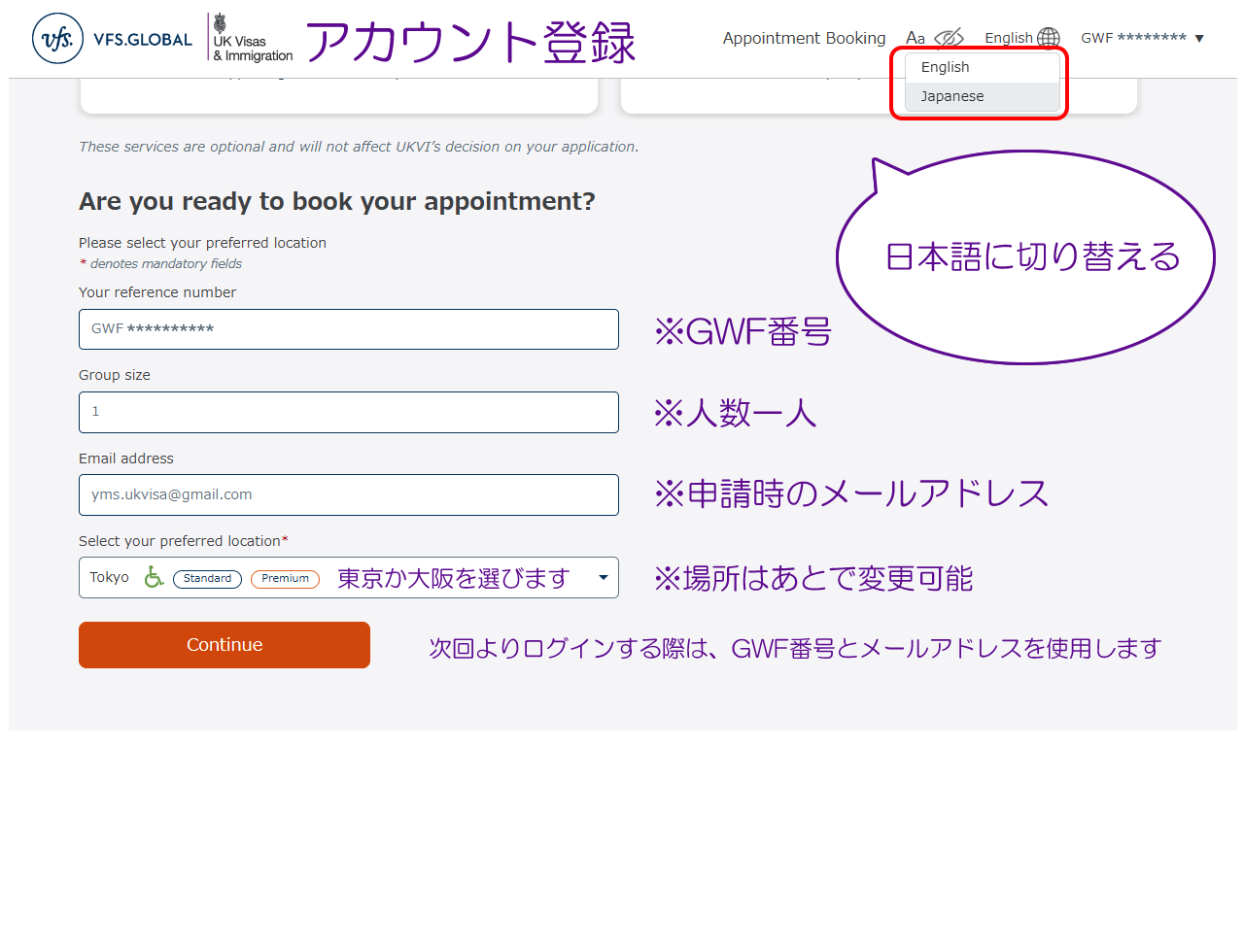Image resolution: width=1244 pixels, height=952 pixels.
Task: Click the Aa text size icon
Action: pyautogui.click(x=916, y=38)
